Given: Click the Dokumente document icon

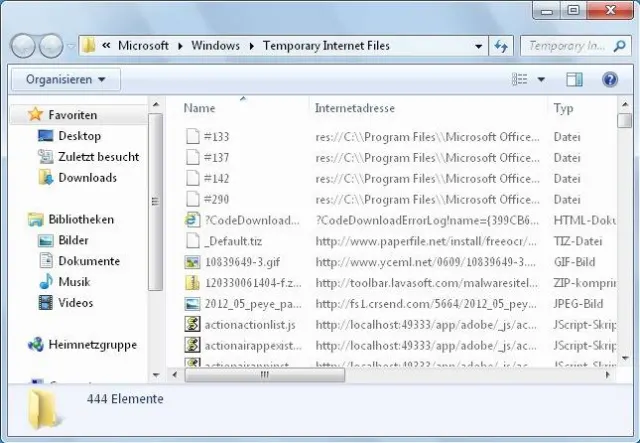Looking at the screenshot, I should 46,261.
